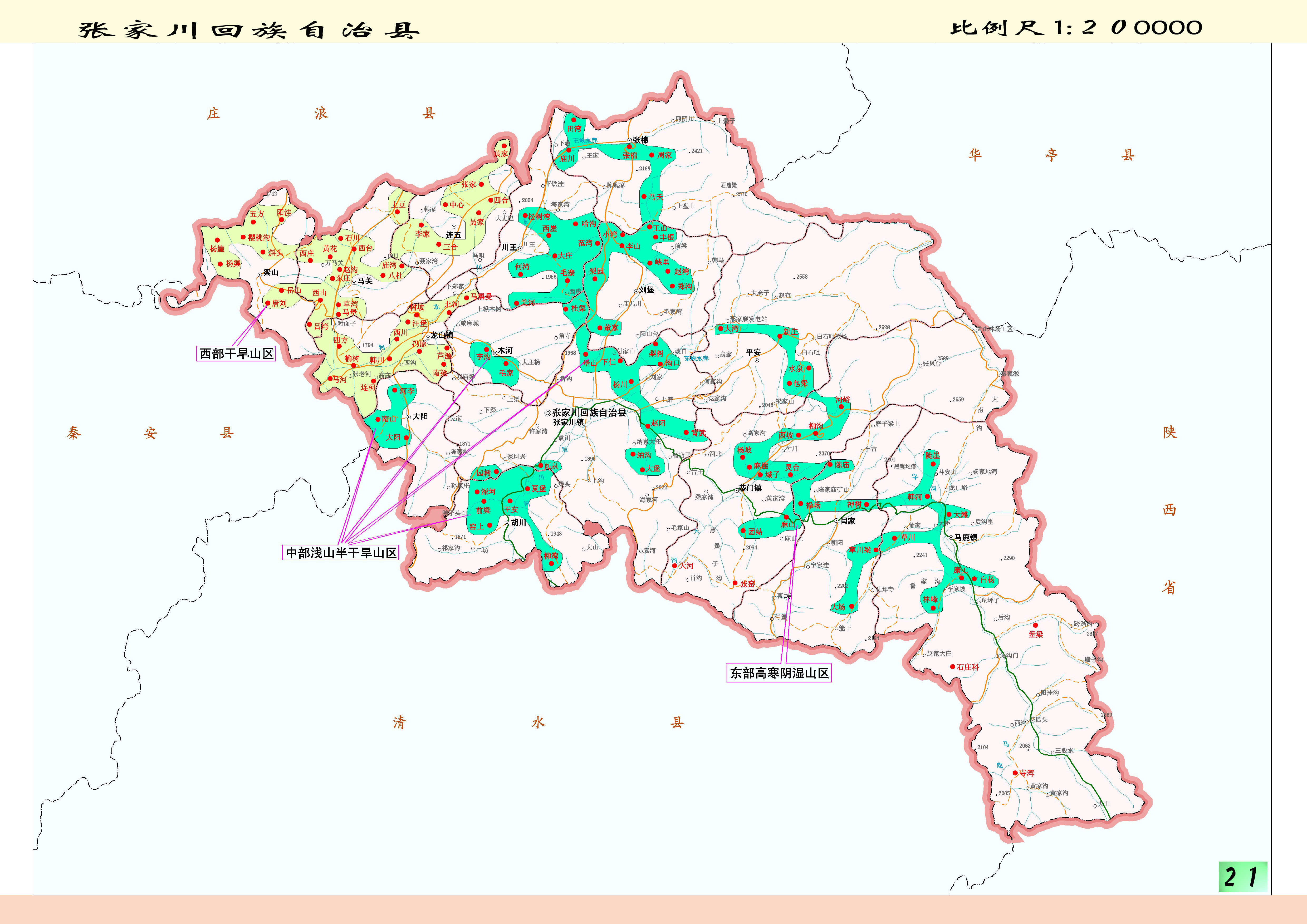Click the red 背武 village label
Viewport: 1307px width, 924px height.
click(x=698, y=433)
